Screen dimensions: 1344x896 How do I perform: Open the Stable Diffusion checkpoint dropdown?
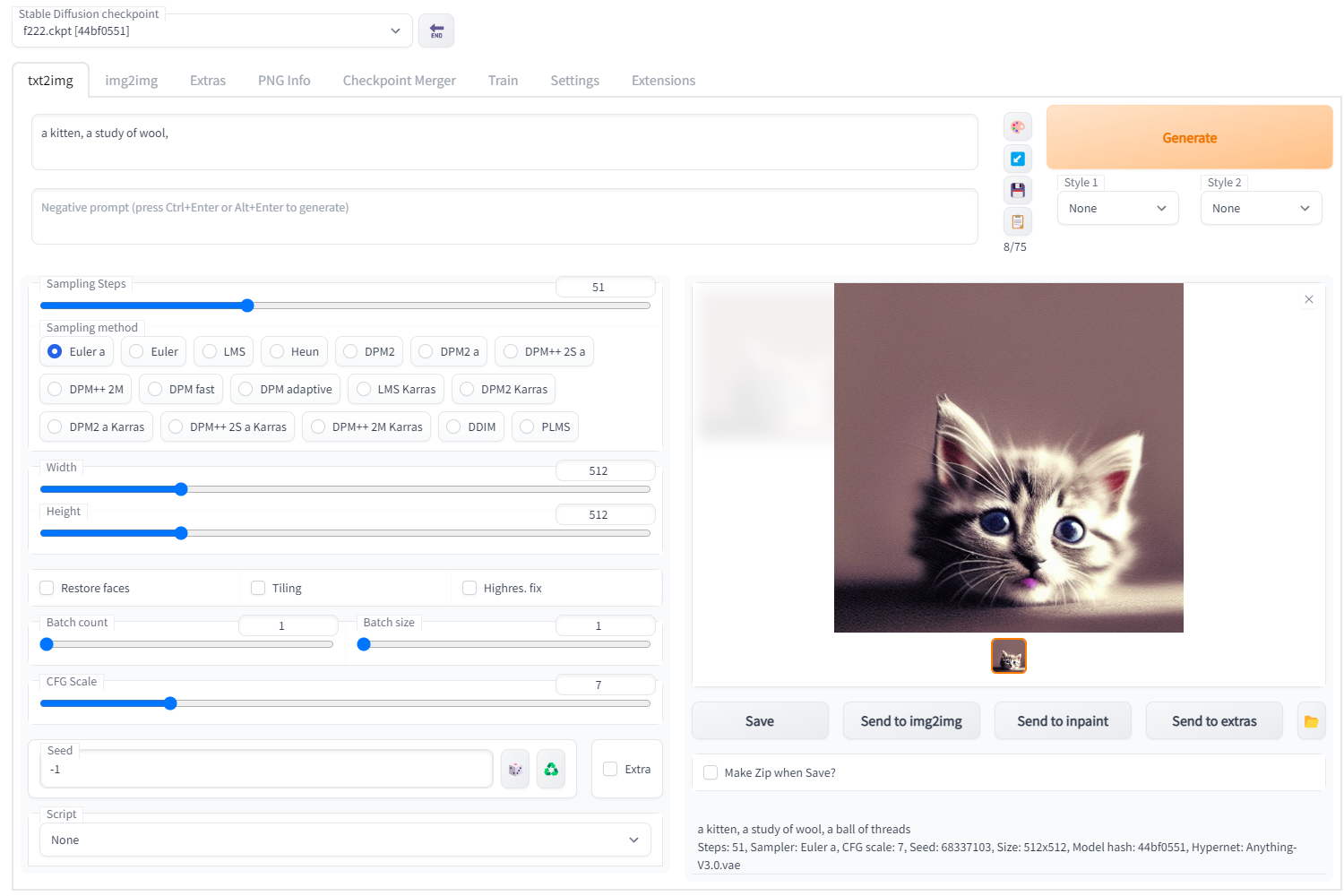211,31
